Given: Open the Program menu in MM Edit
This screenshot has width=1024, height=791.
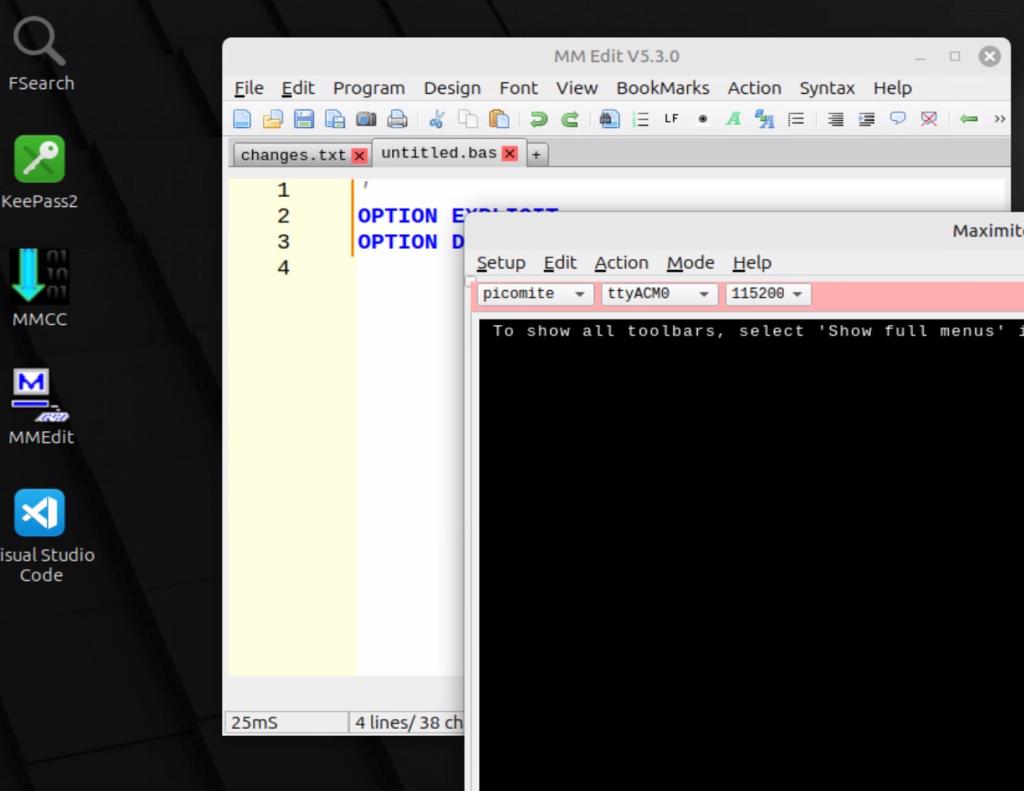Looking at the screenshot, I should pyautogui.click(x=368, y=88).
